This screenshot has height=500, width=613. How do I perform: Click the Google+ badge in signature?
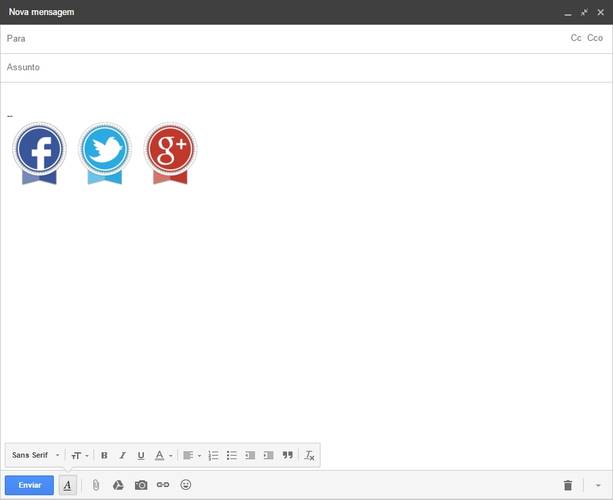pyautogui.click(x=170, y=153)
